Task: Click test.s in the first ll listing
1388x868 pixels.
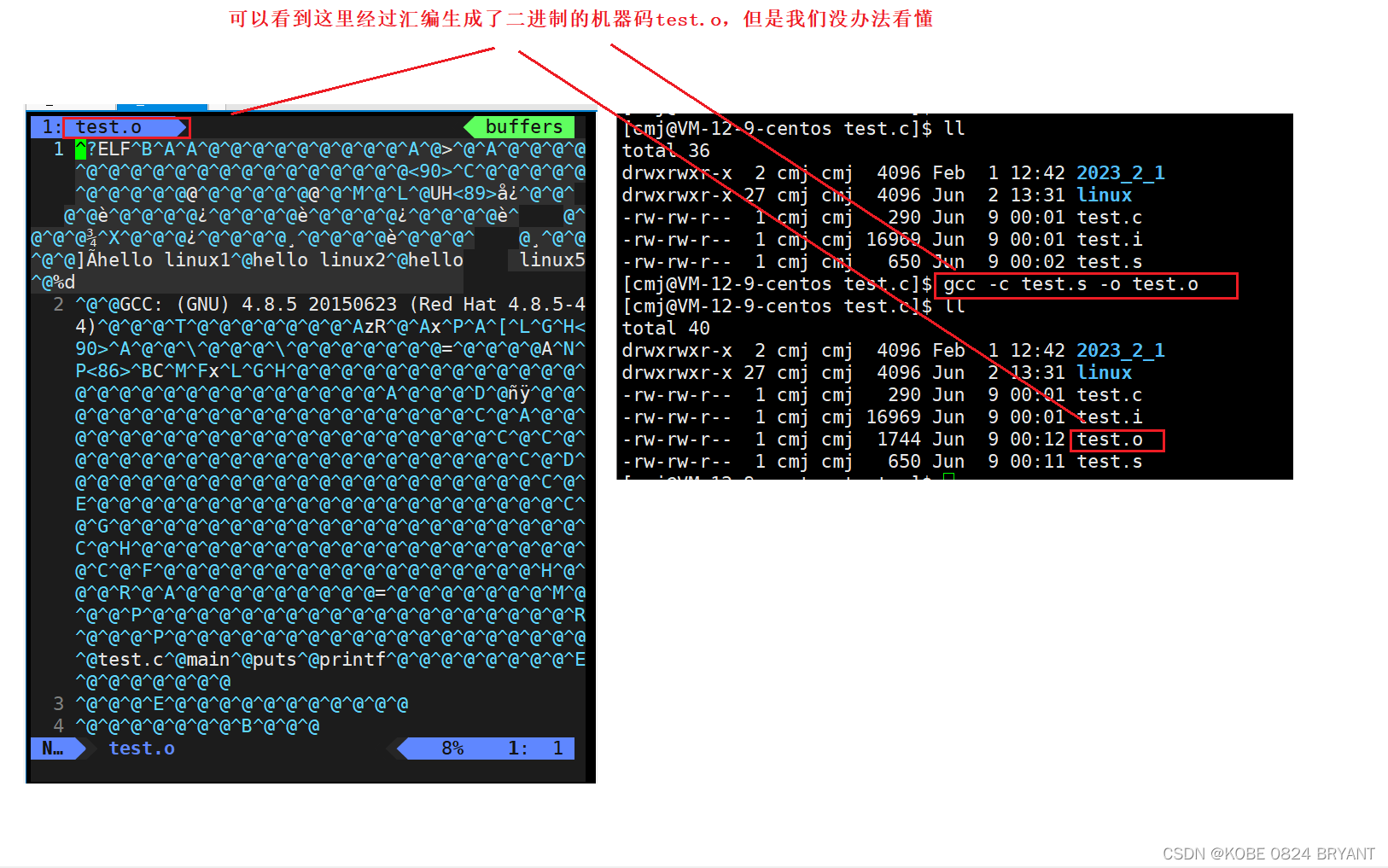Action: pos(1109,262)
